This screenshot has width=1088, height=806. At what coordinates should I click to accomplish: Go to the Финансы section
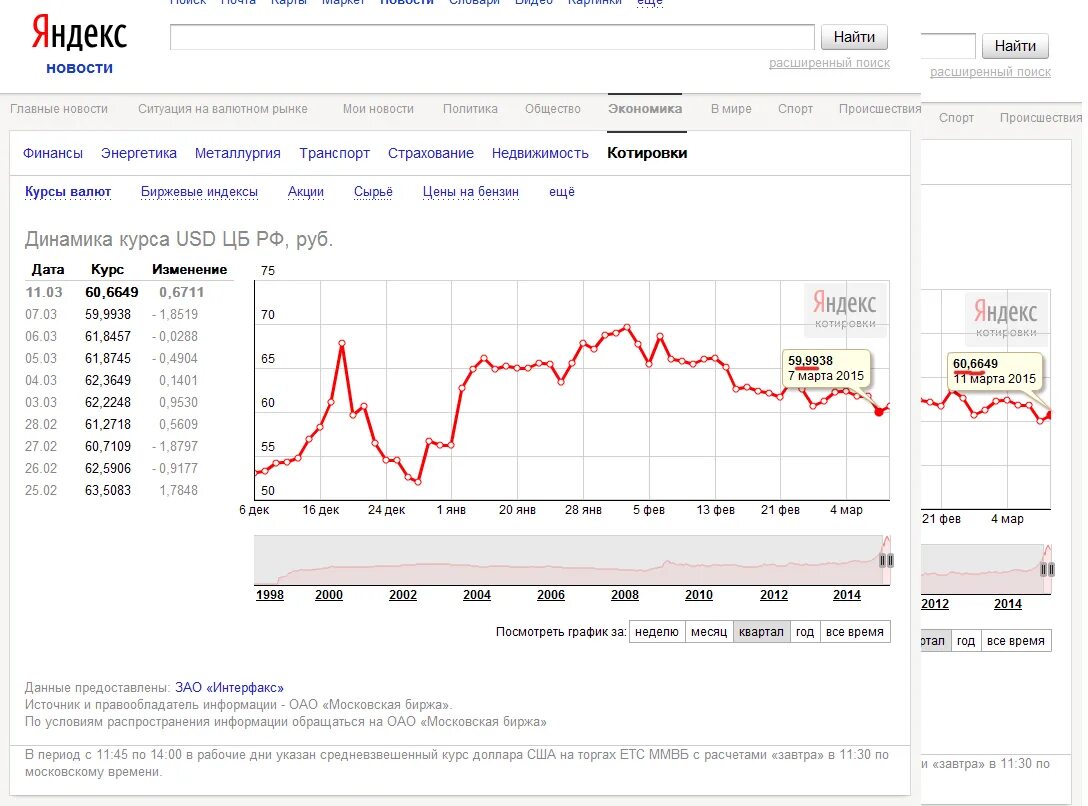[x=53, y=153]
